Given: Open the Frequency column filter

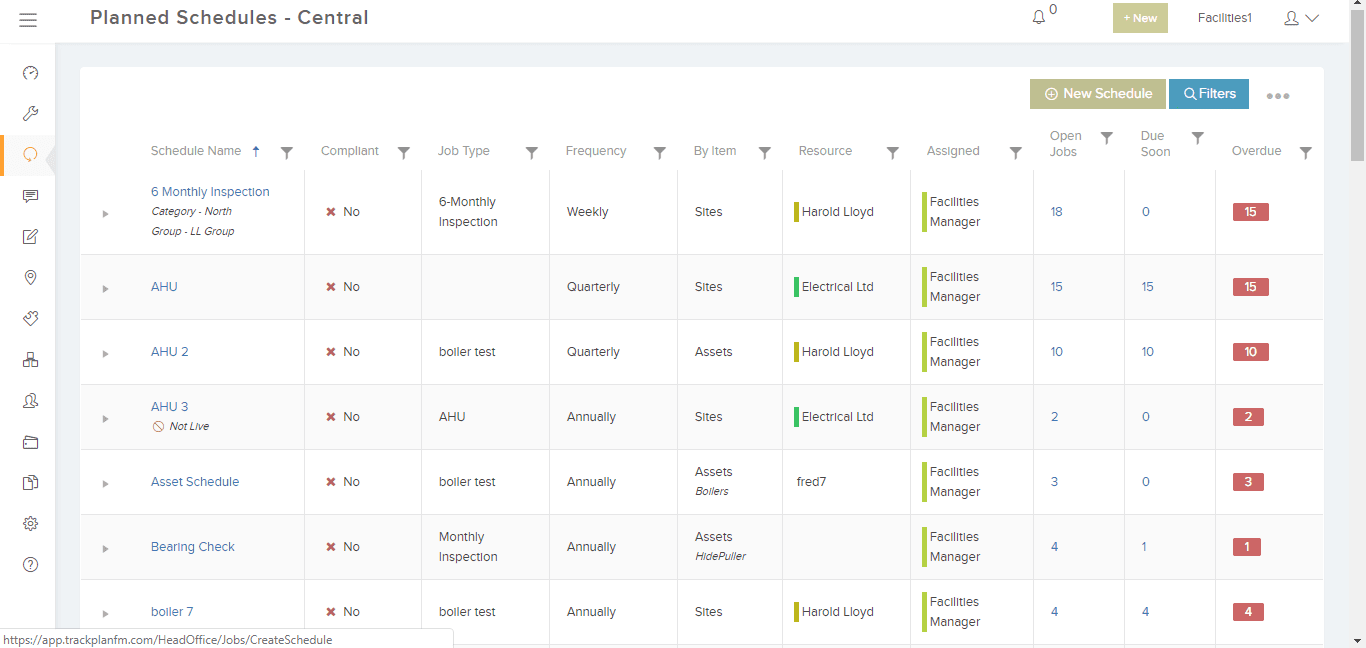Looking at the screenshot, I should pos(660,151).
